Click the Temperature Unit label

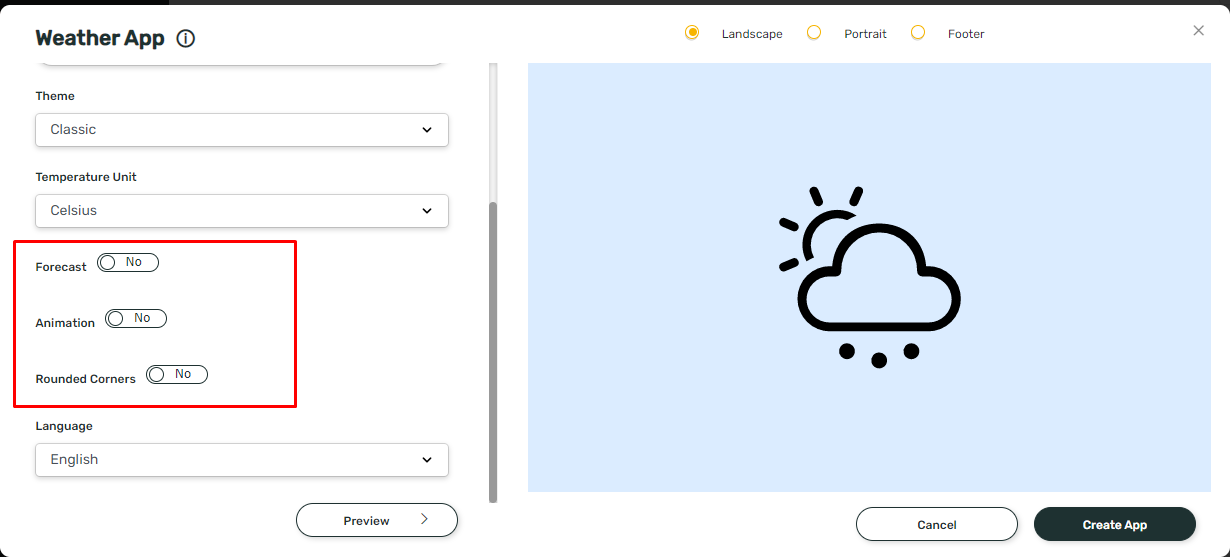point(86,177)
